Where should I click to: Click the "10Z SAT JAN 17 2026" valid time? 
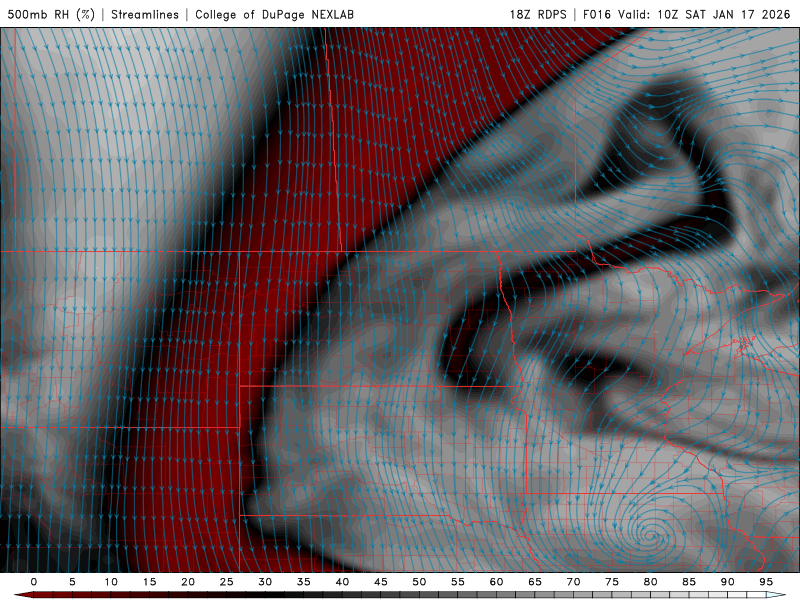[x=723, y=14]
